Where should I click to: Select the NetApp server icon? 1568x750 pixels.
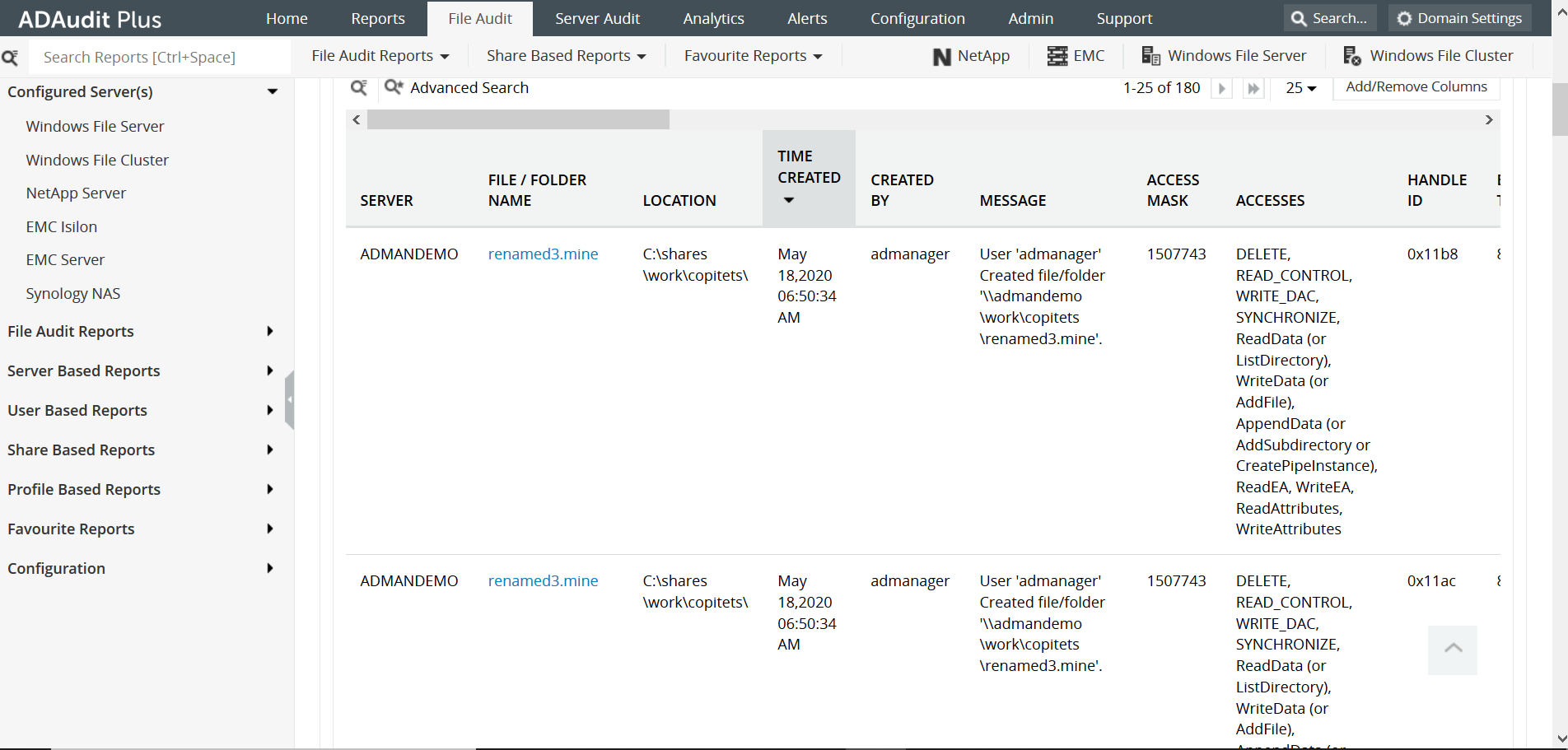[942, 56]
